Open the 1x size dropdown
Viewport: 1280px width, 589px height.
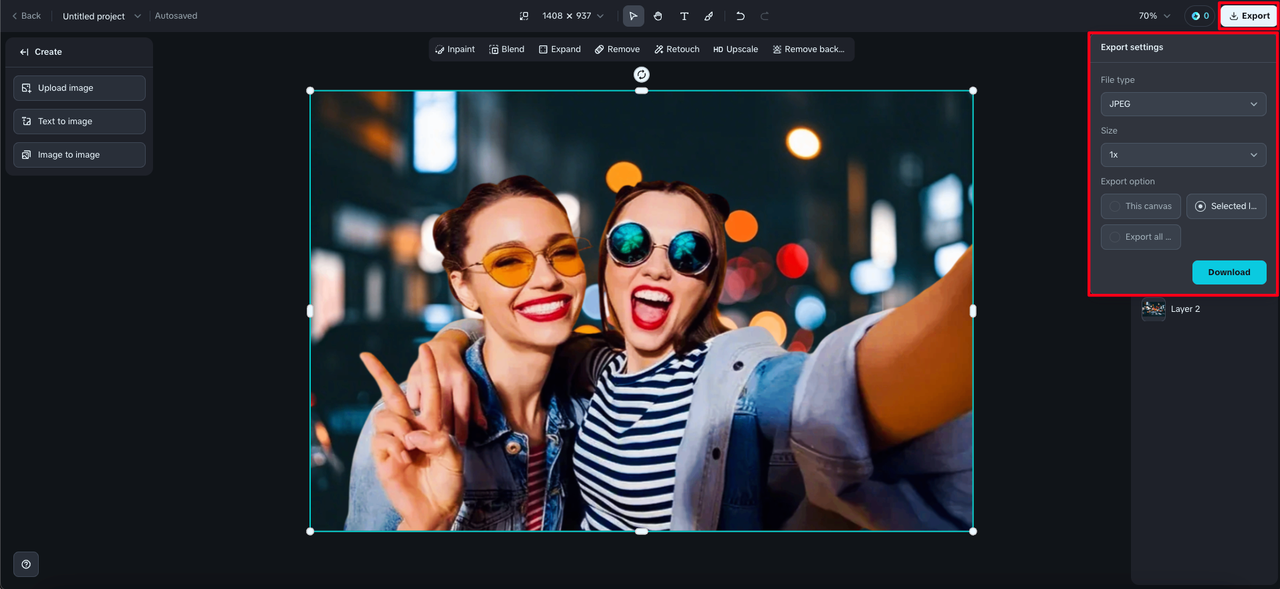1183,155
